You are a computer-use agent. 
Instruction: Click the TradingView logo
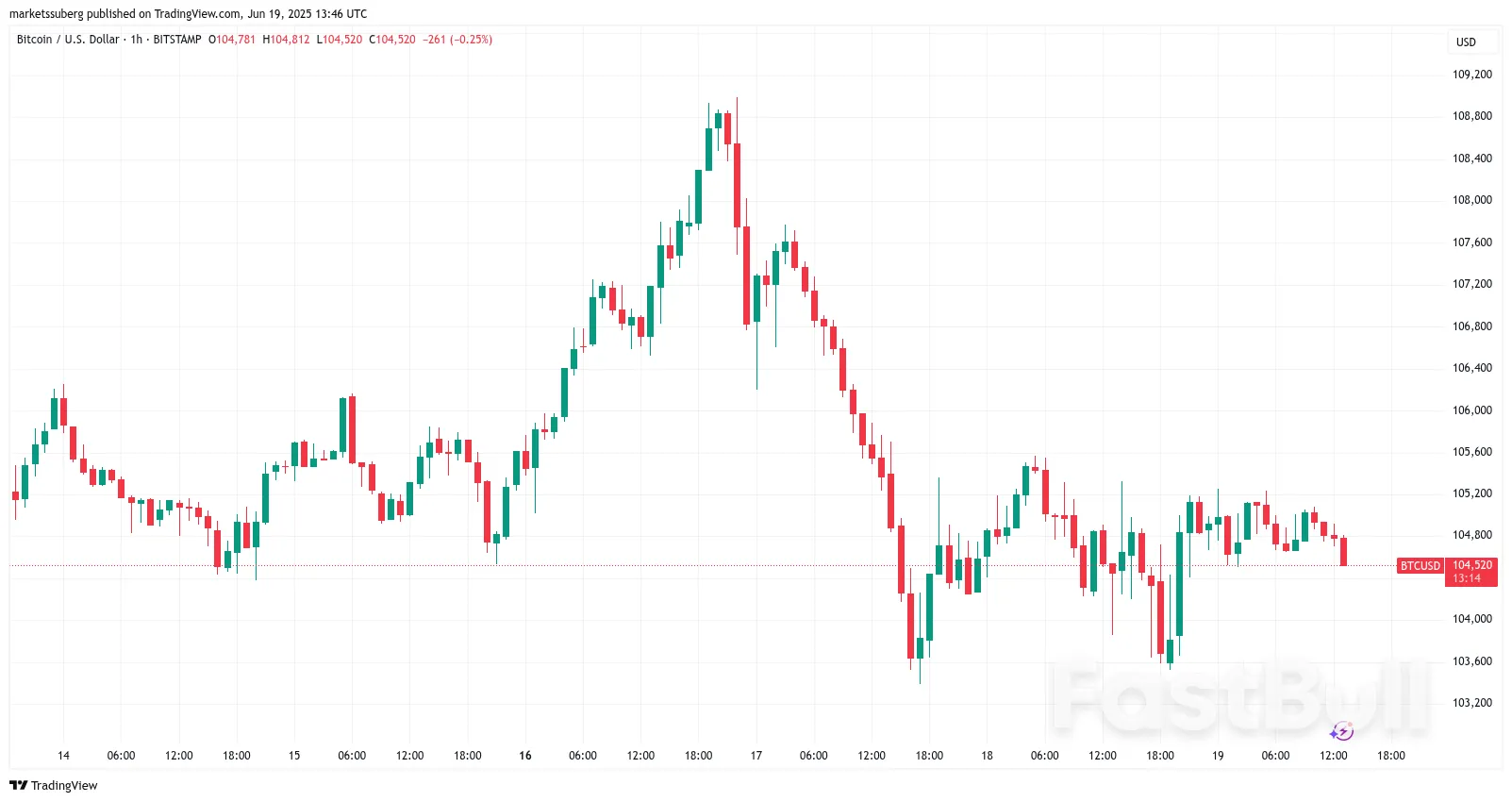54,785
